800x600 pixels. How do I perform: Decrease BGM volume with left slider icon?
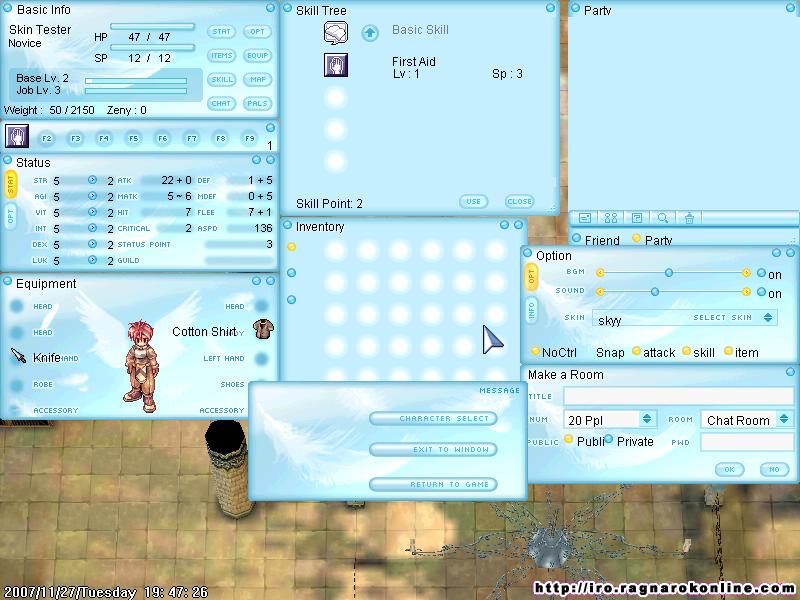click(601, 273)
